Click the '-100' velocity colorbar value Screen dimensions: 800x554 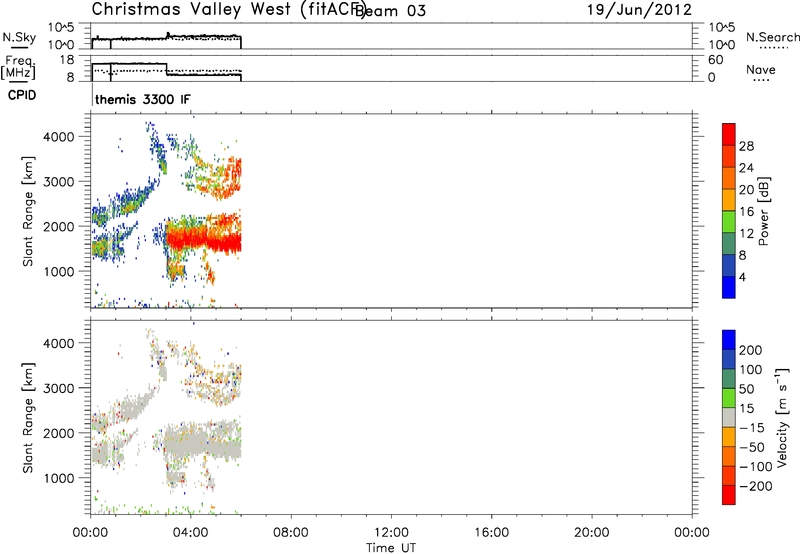coord(756,467)
